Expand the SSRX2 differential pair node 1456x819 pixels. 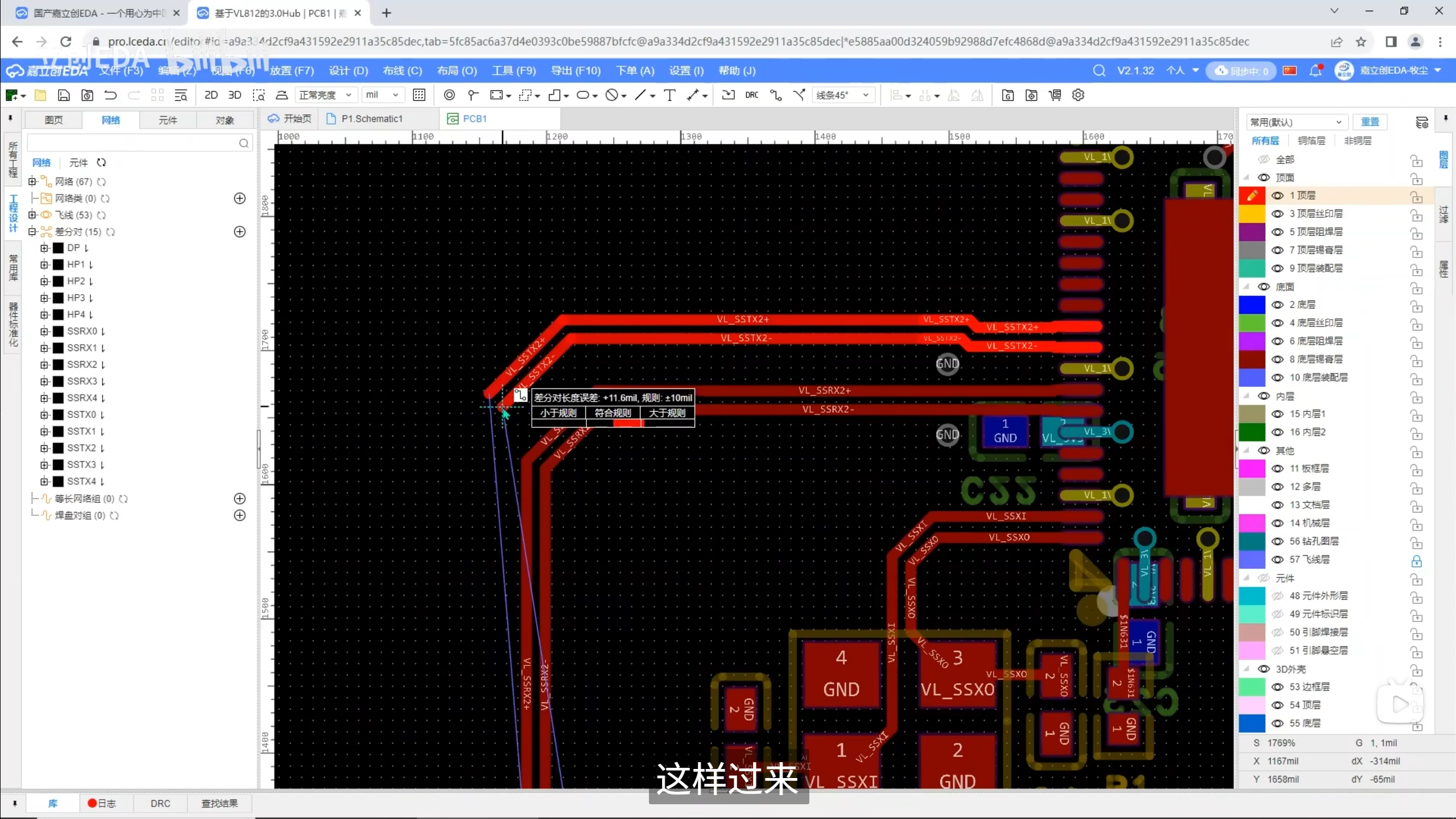[x=44, y=365]
